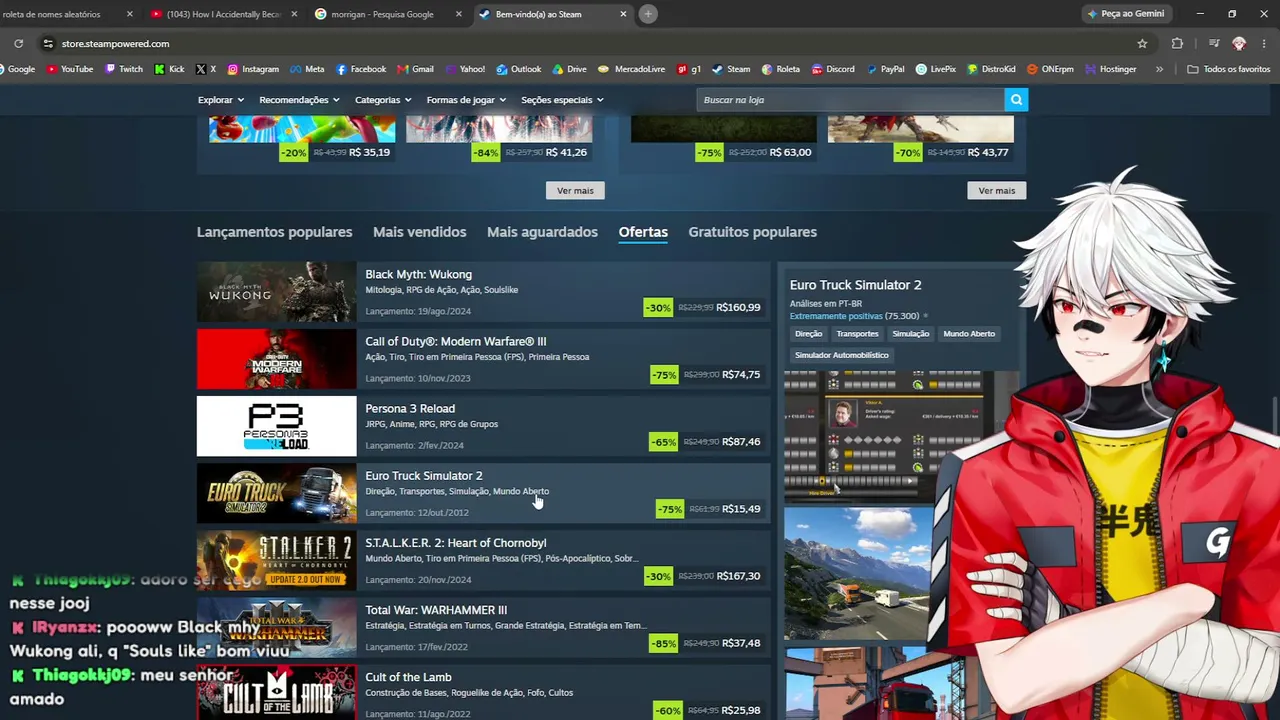Open the Persona 3 Reload listing
Image resolution: width=1280 pixels, height=720 pixels.
click(x=483, y=425)
